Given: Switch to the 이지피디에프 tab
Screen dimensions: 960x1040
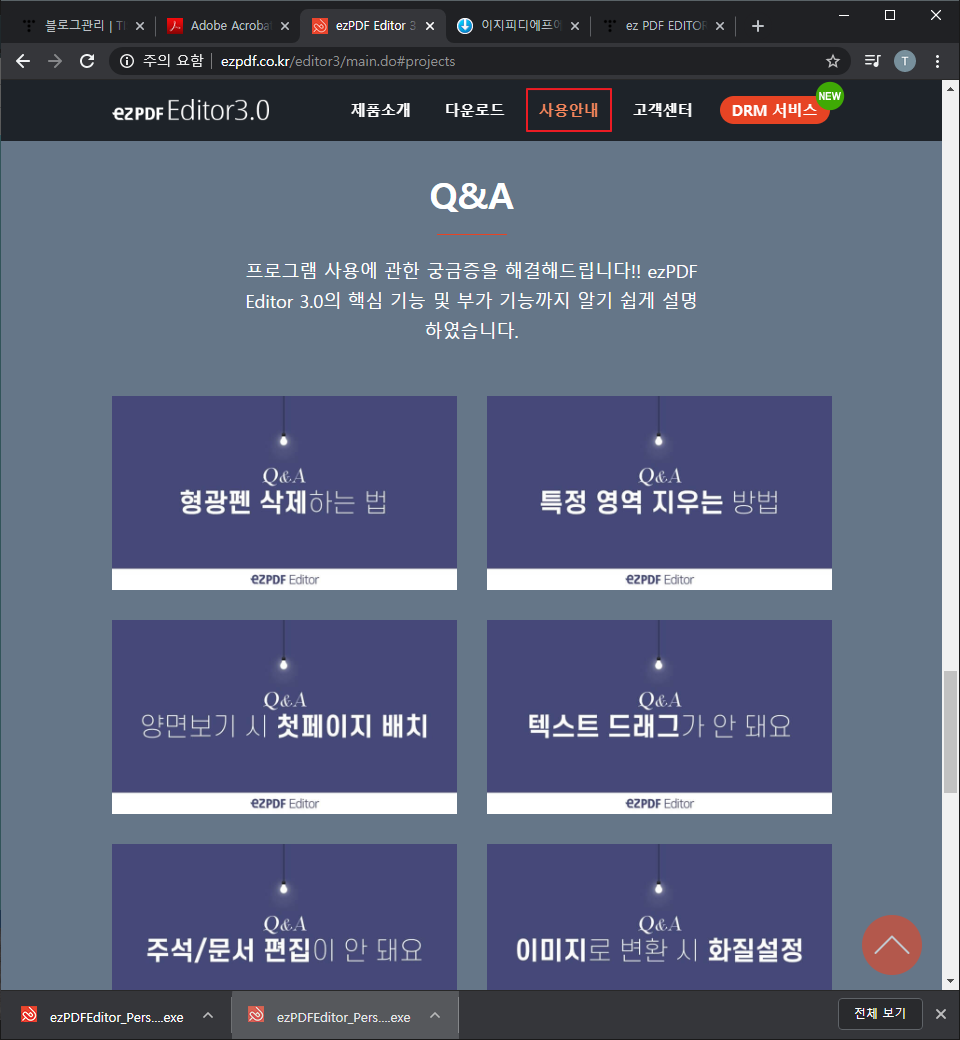Looking at the screenshot, I should (x=518, y=26).
